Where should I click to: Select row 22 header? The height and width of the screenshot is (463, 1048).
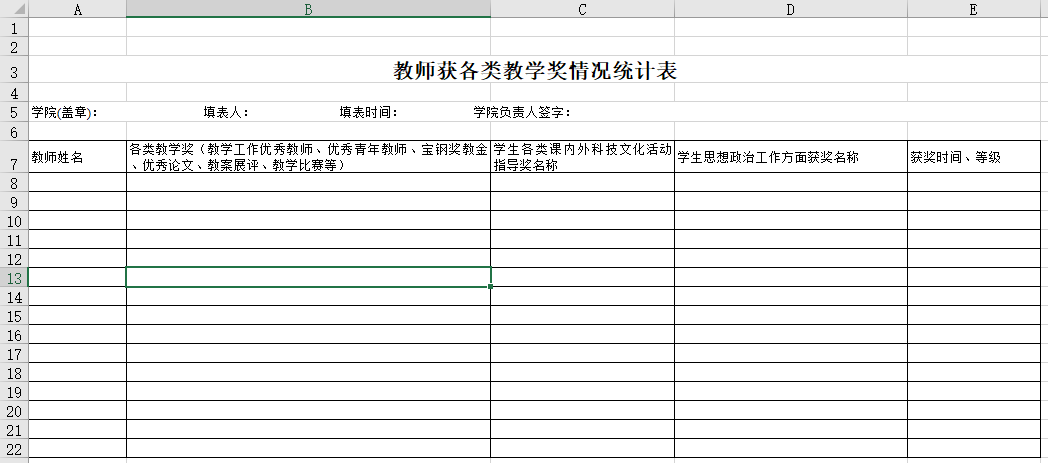pos(14,449)
